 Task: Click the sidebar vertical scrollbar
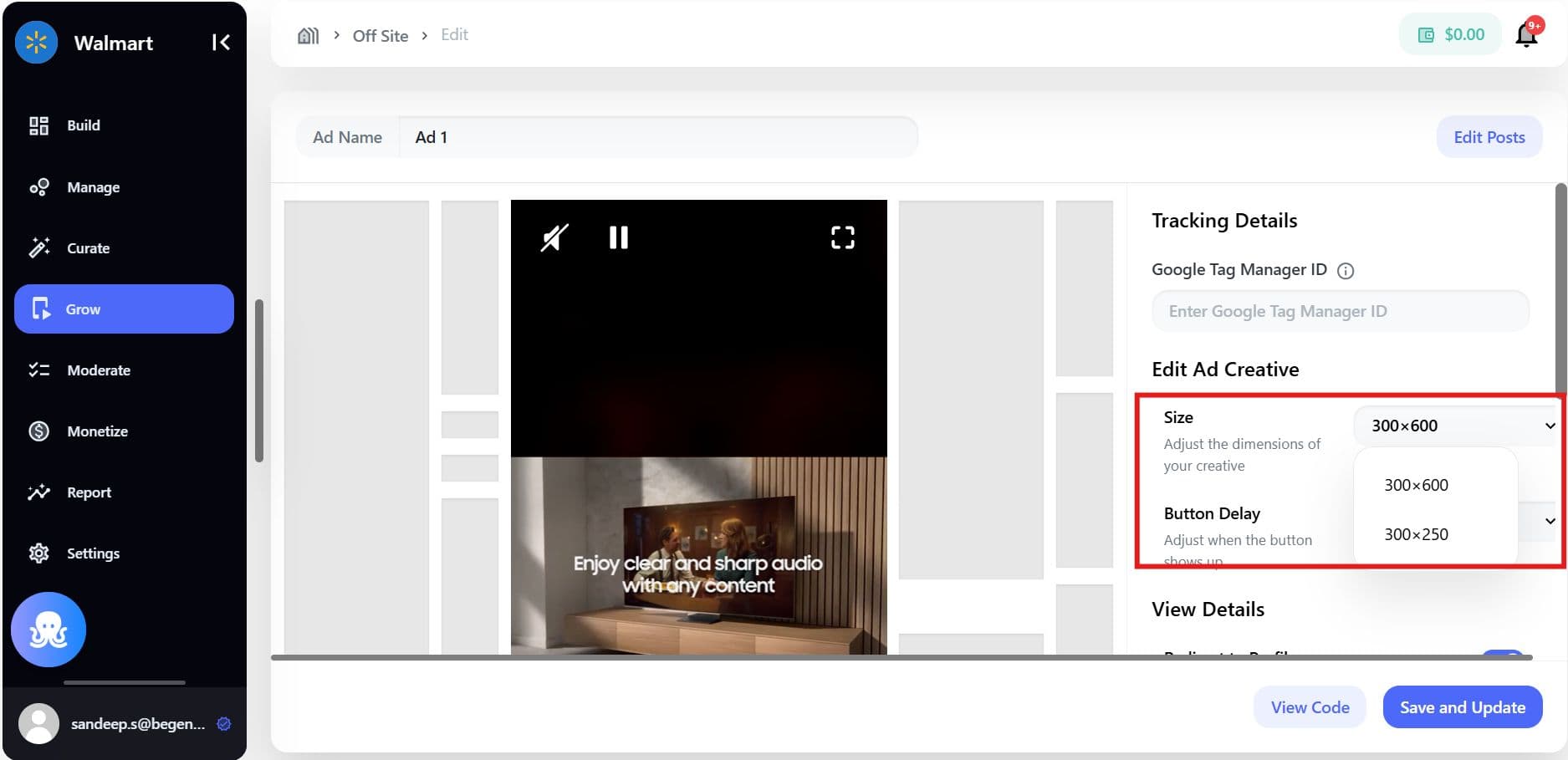(x=259, y=380)
